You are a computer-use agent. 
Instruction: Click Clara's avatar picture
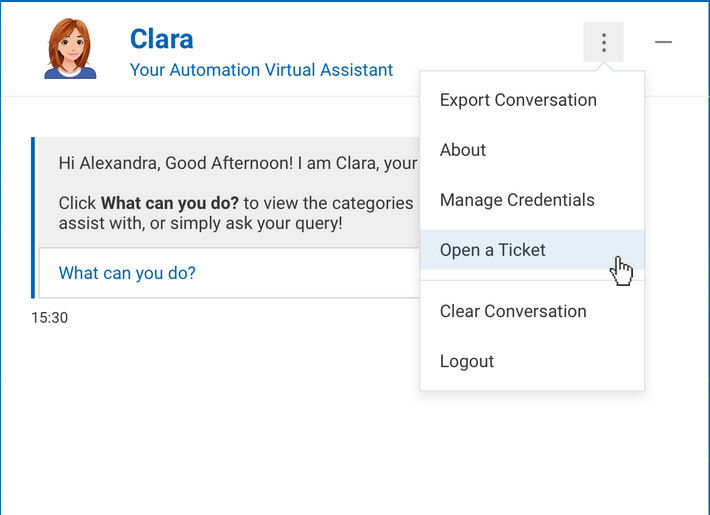point(70,48)
